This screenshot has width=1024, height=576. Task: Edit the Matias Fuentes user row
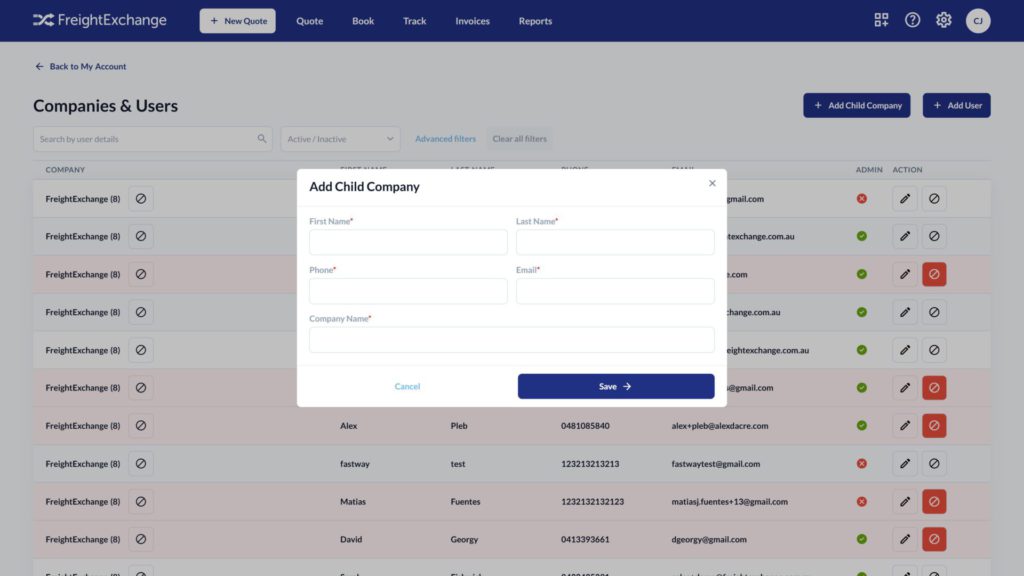pyautogui.click(x=904, y=502)
